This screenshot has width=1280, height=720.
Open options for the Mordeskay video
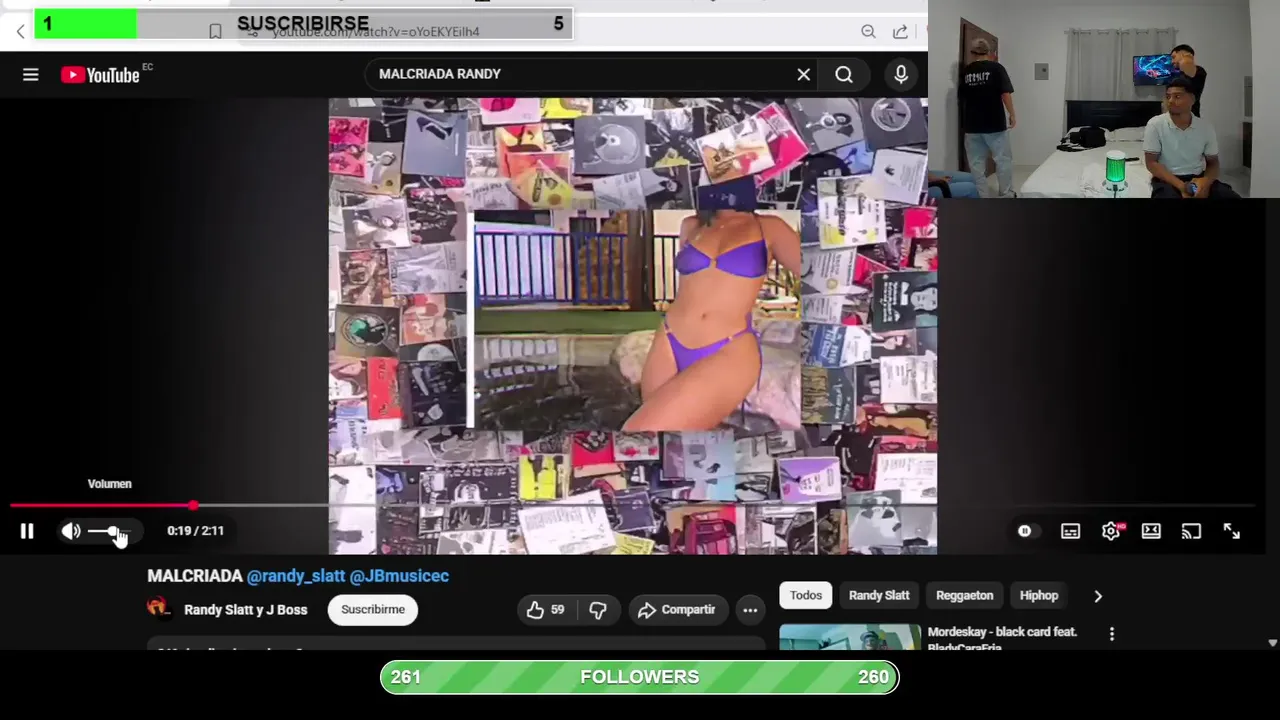coord(1111,634)
